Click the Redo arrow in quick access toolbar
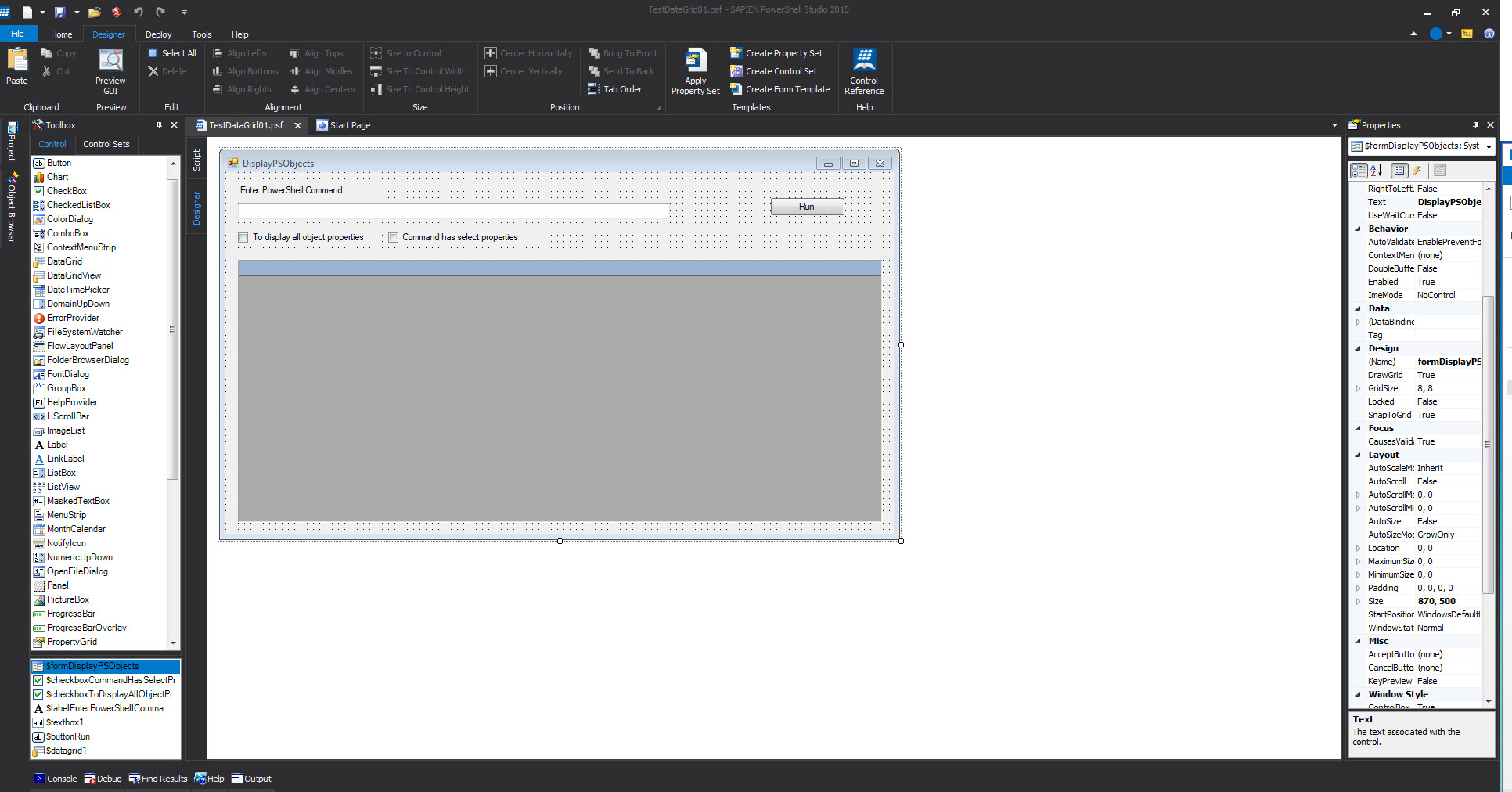 tap(160, 12)
